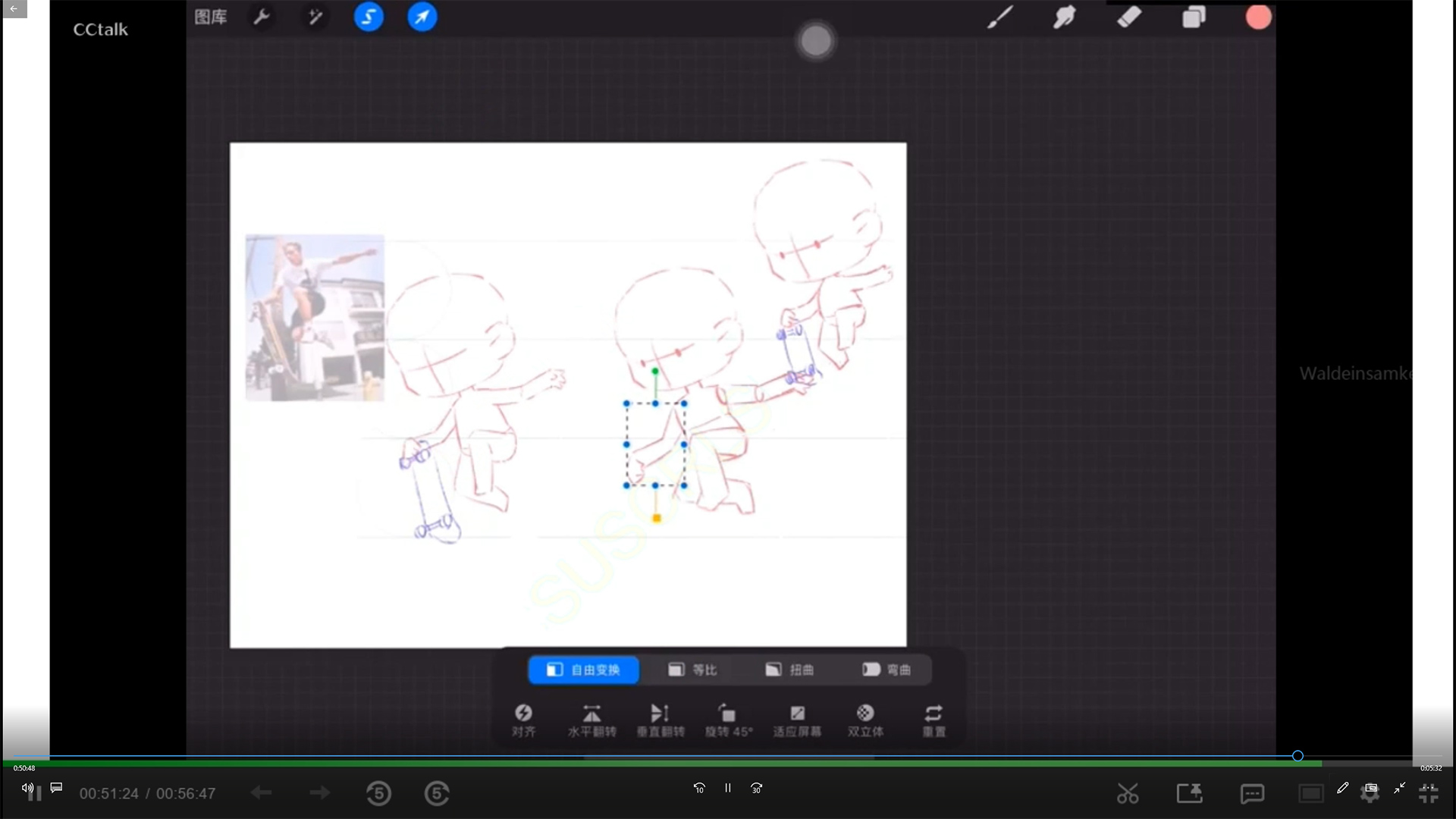Rotate selection with 旋转 45°
The width and height of the screenshot is (1456, 819).
point(728,720)
